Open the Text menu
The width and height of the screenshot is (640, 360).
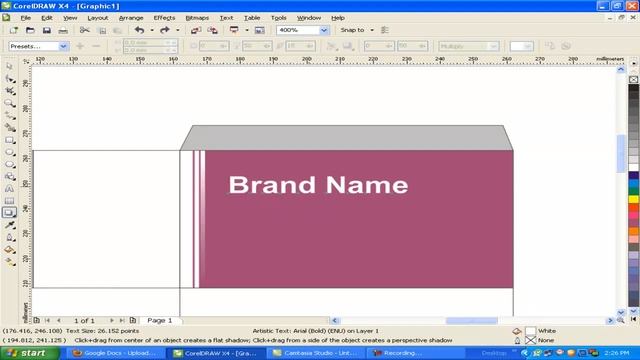coord(226,18)
